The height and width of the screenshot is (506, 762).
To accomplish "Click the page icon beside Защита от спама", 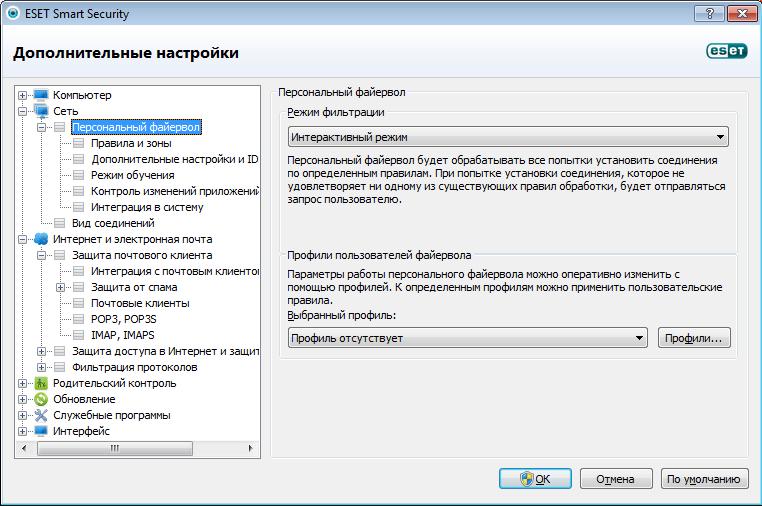I will [79, 287].
